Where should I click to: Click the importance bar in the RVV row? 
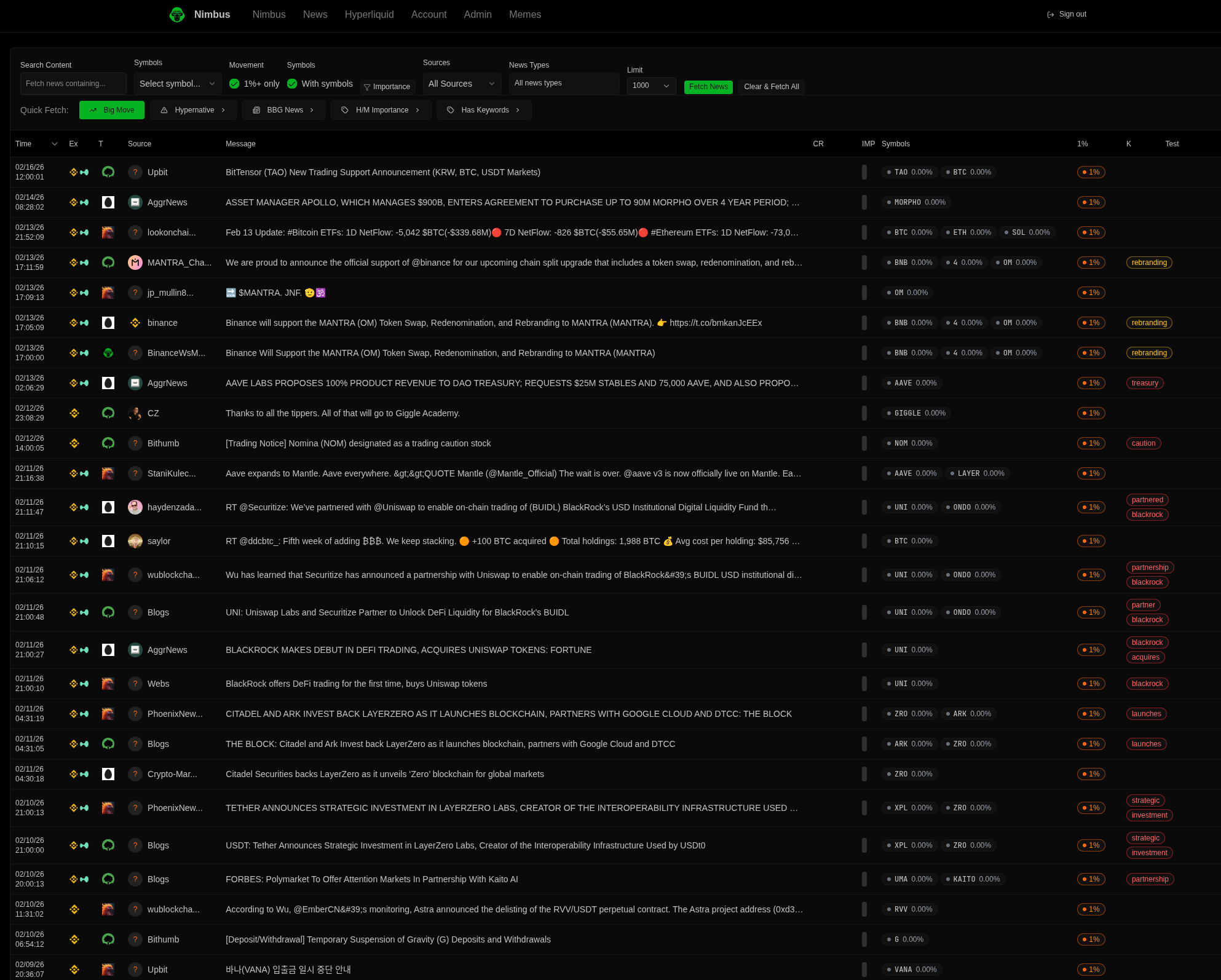click(864, 909)
